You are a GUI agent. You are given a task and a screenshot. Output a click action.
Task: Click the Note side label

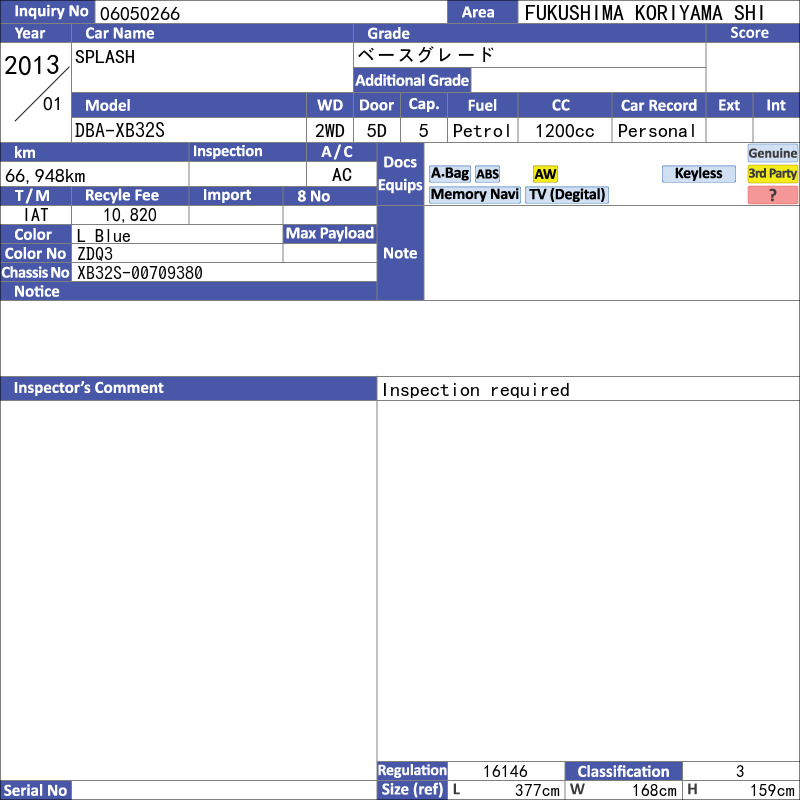400,253
